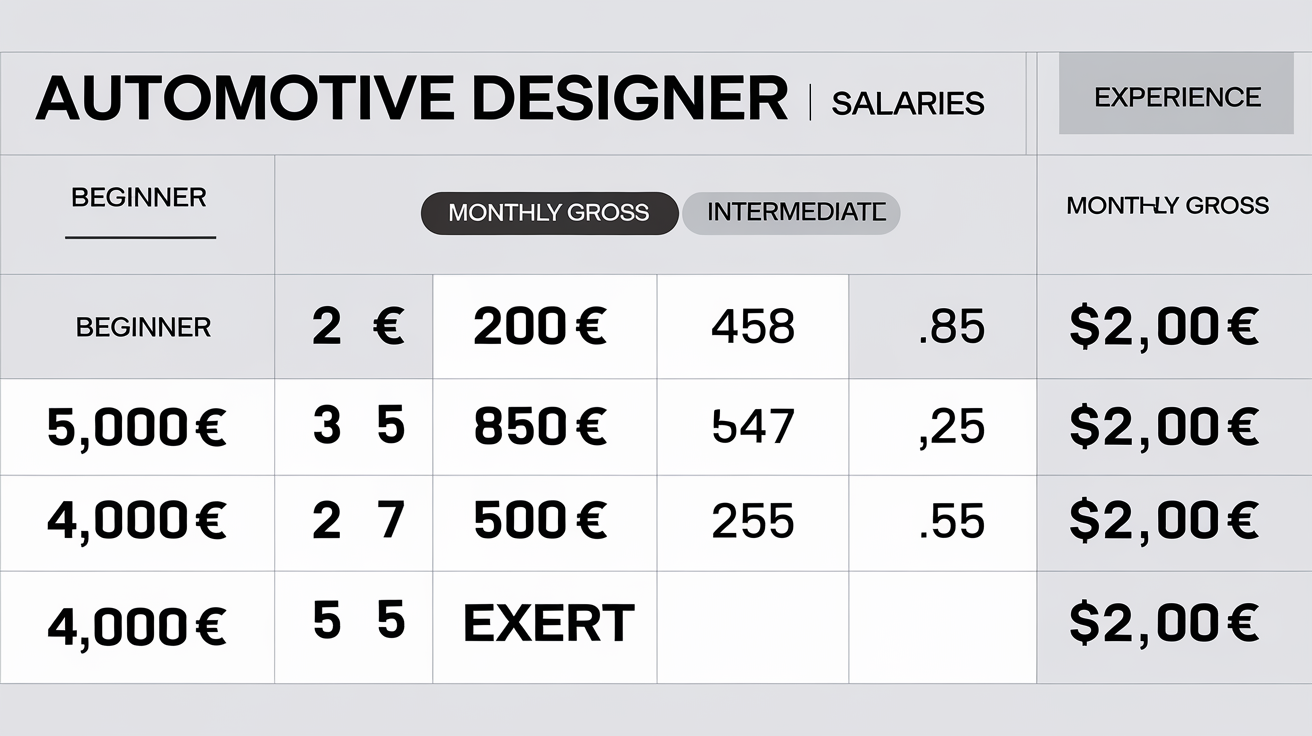Click the Experience button in header

coord(1176,97)
